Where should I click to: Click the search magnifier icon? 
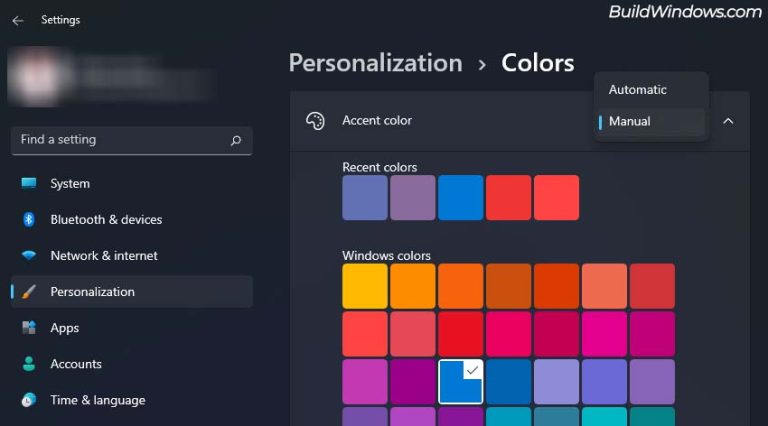pyautogui.click(x=236, y=141)
